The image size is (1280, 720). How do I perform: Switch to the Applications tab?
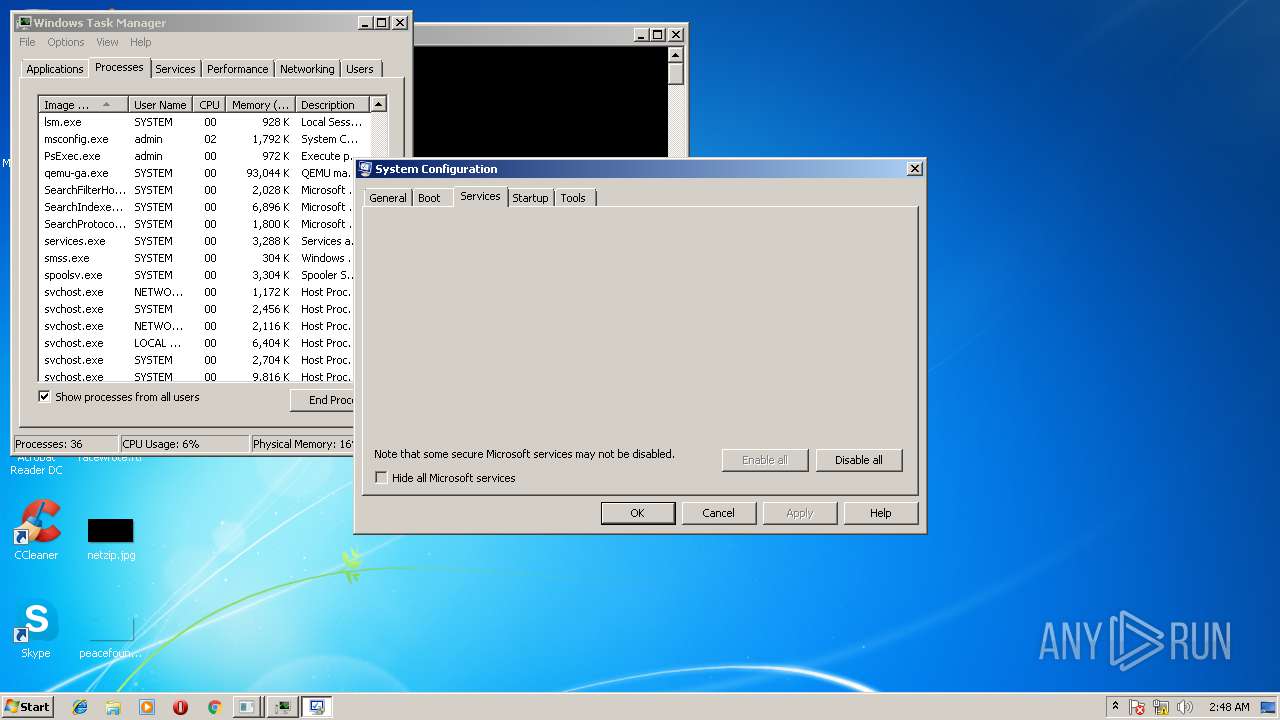click(55, 69)
